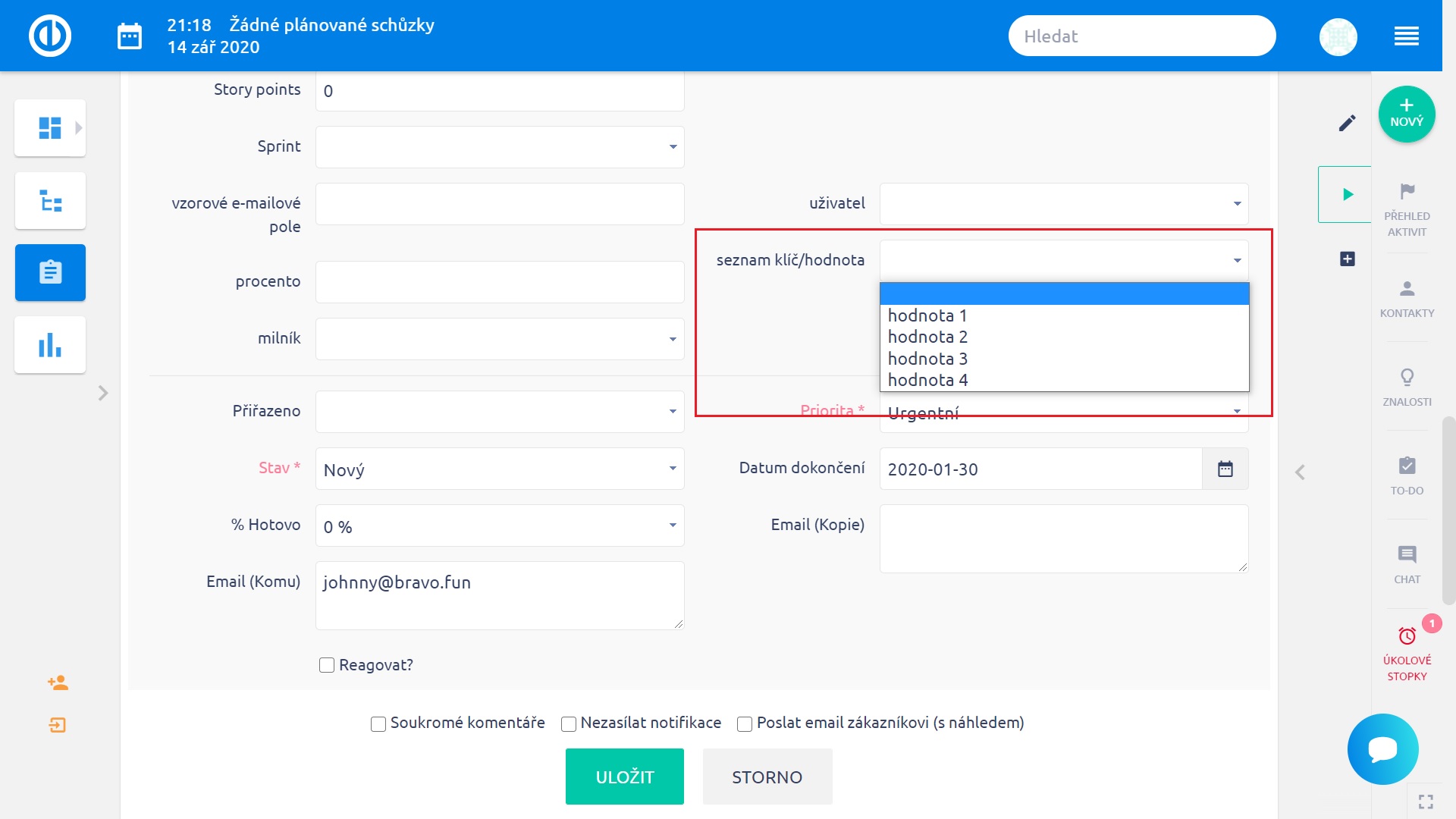Toggle Nezasílat notifikace checkbox
Image resolution: width=1456 pixels, height=819 pixels.
point(568,723)
